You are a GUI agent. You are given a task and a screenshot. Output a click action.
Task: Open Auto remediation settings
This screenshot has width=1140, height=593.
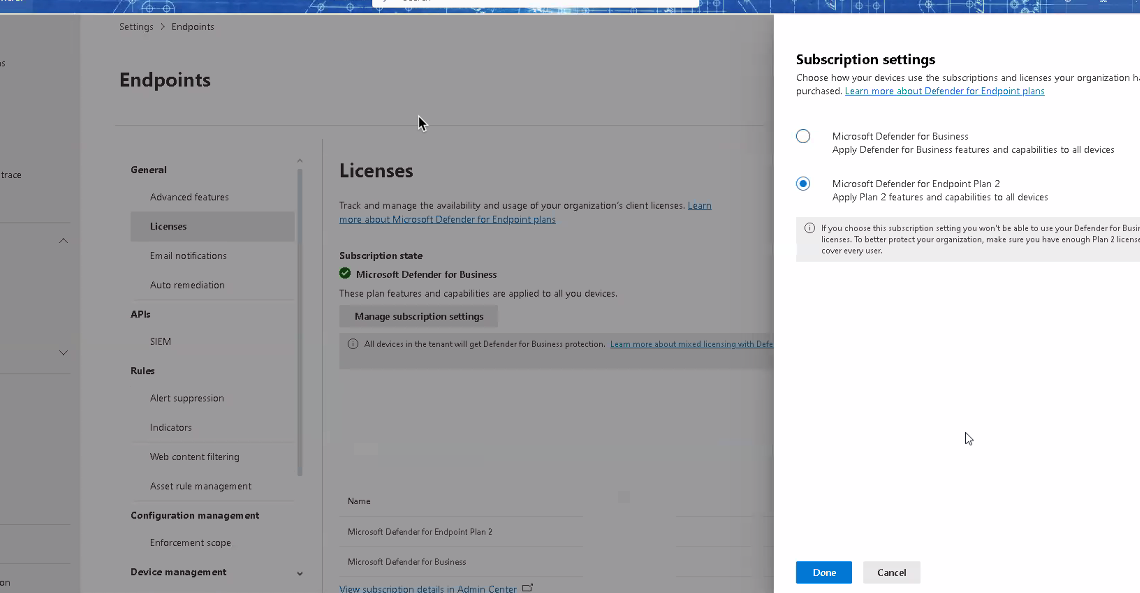pos(187,285)
